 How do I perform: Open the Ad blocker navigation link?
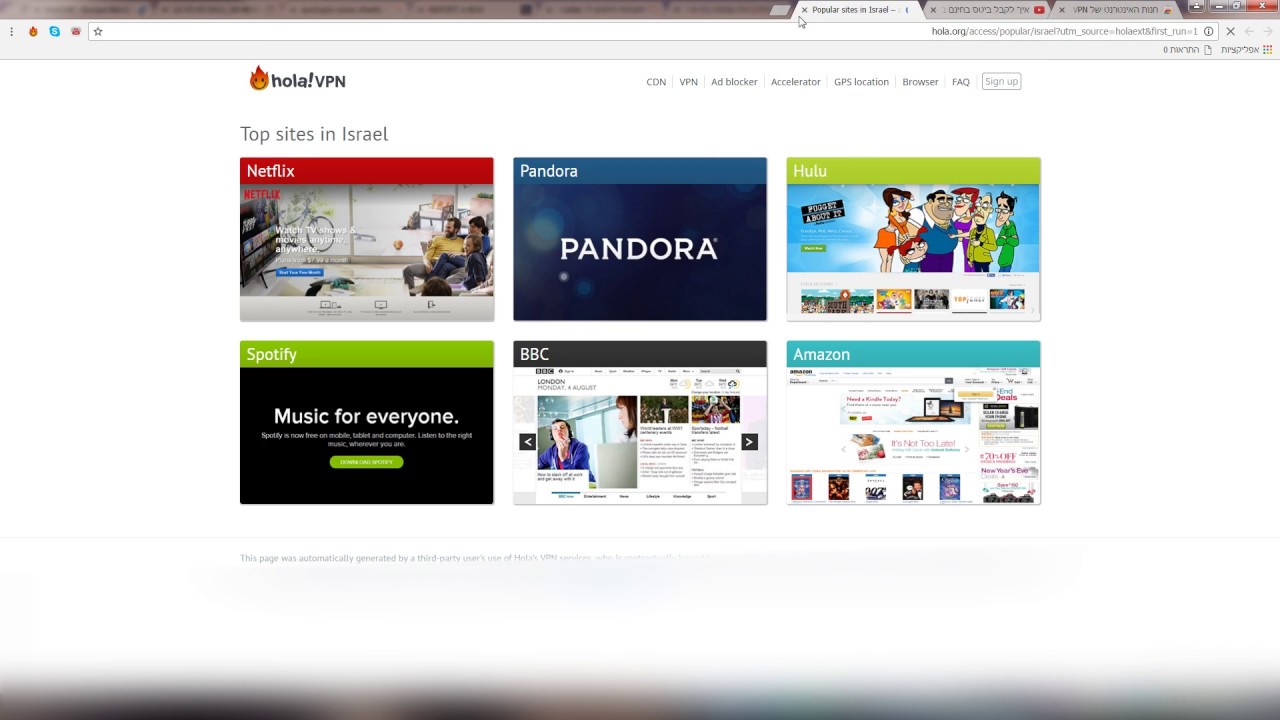(734, 82)
